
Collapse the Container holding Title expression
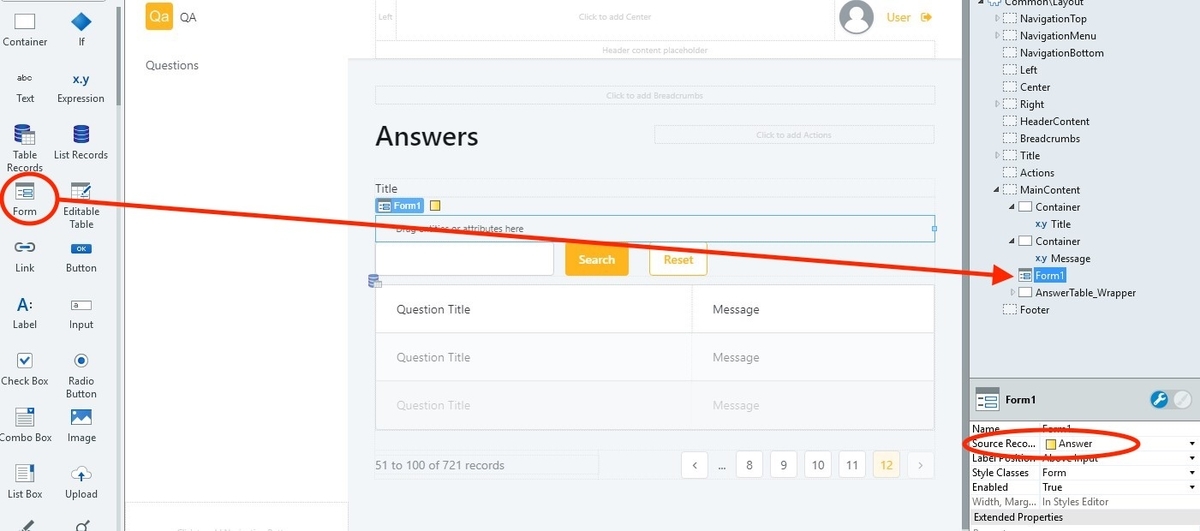pyautogui.click(x=1013, y=207)
